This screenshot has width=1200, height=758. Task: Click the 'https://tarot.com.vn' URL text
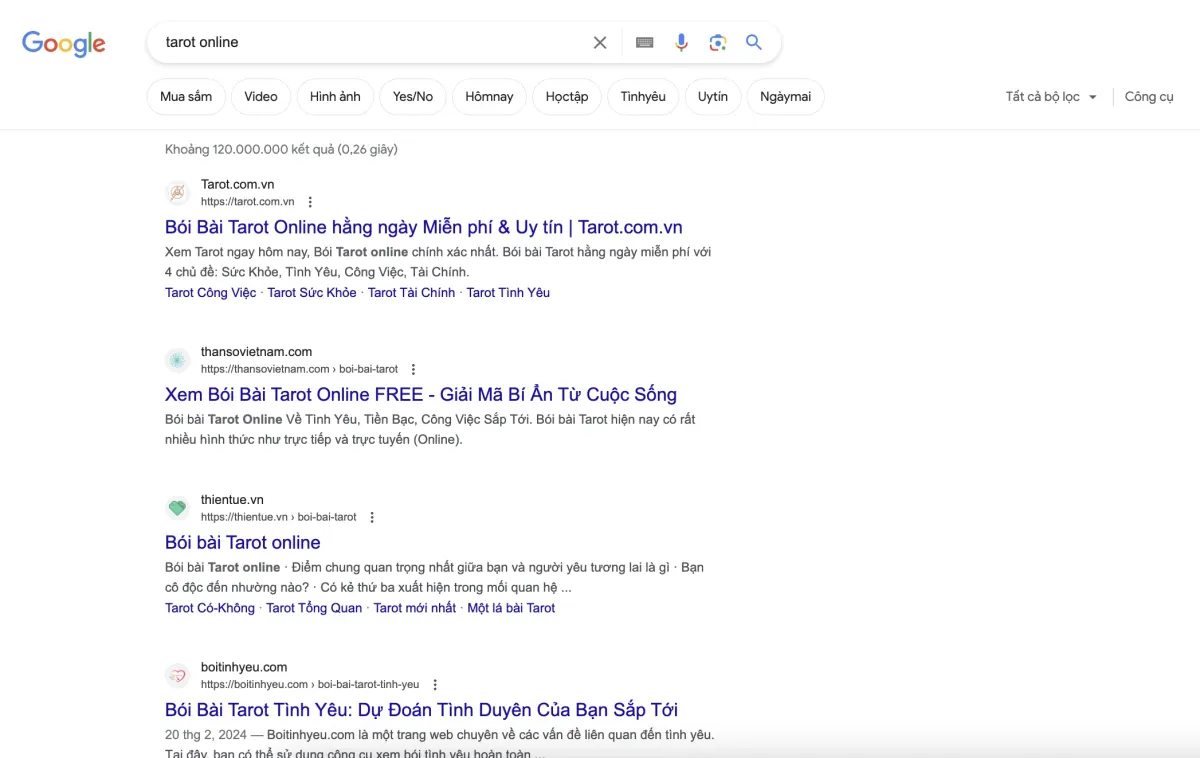click(248, 202)
